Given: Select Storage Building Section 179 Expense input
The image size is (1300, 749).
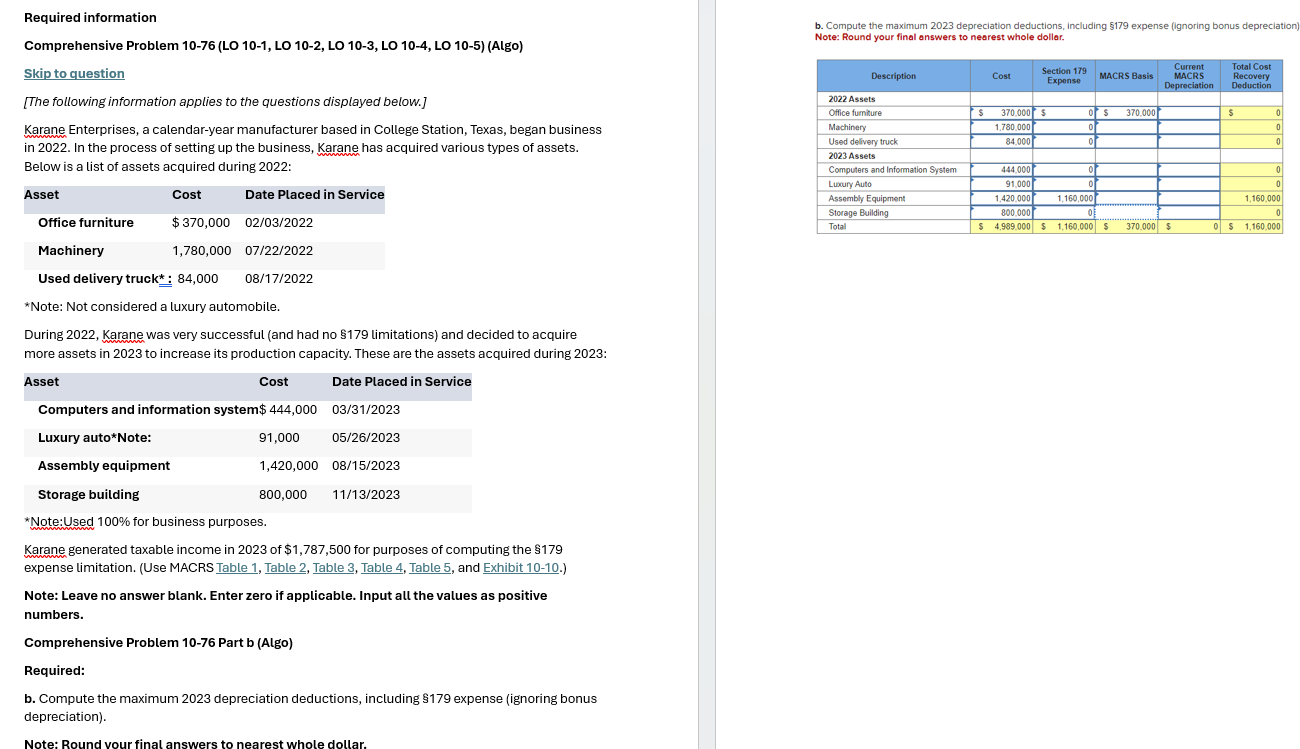Looking at the screenshot, I should 1064,212.
